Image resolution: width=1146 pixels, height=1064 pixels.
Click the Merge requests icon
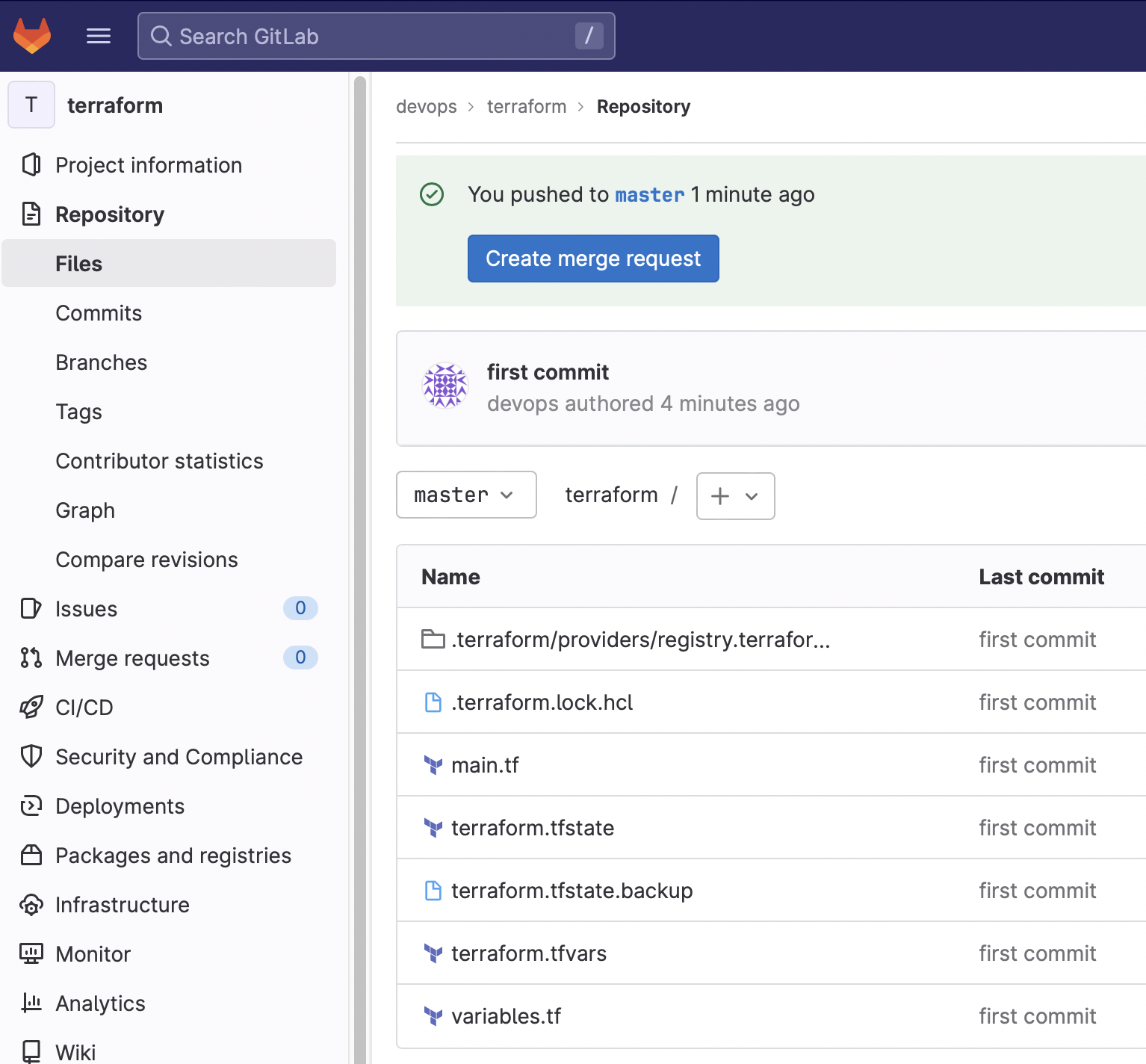tap(31, 658)
